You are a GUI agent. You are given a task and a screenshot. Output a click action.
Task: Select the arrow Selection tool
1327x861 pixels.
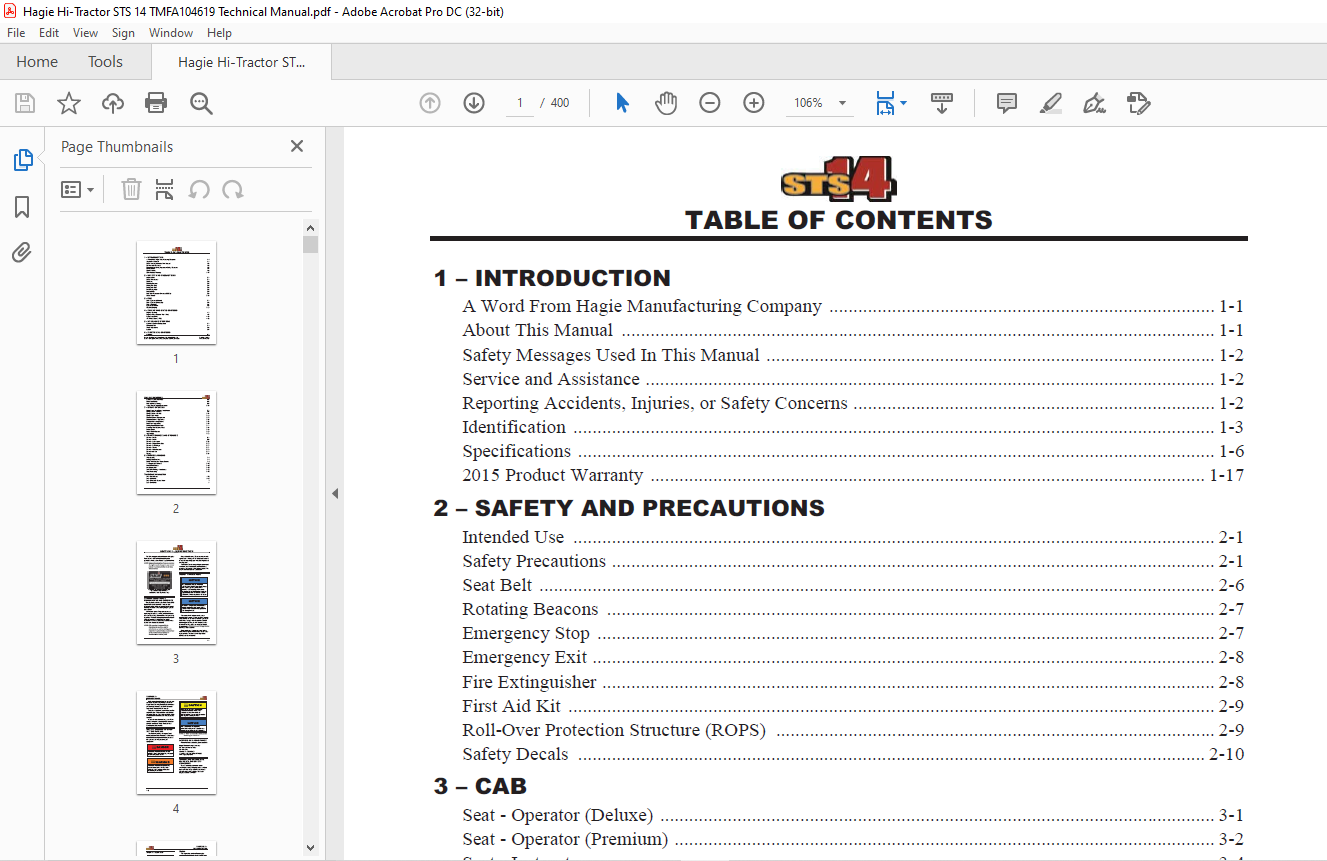pyautogui.click(x=622, y=103)
